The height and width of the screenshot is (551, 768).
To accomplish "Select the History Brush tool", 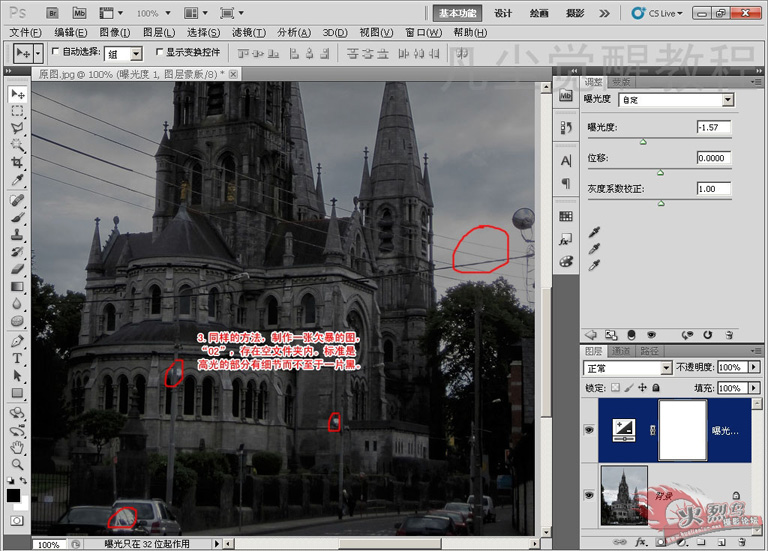I will click(x=18, y=251).
